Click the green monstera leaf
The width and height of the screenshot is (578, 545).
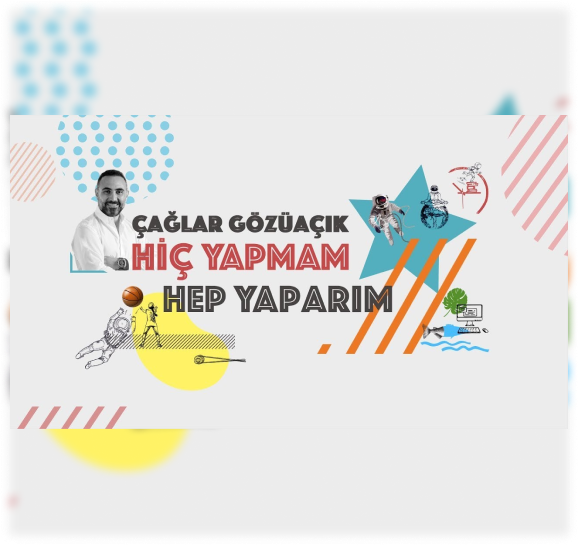coord(455,300)
